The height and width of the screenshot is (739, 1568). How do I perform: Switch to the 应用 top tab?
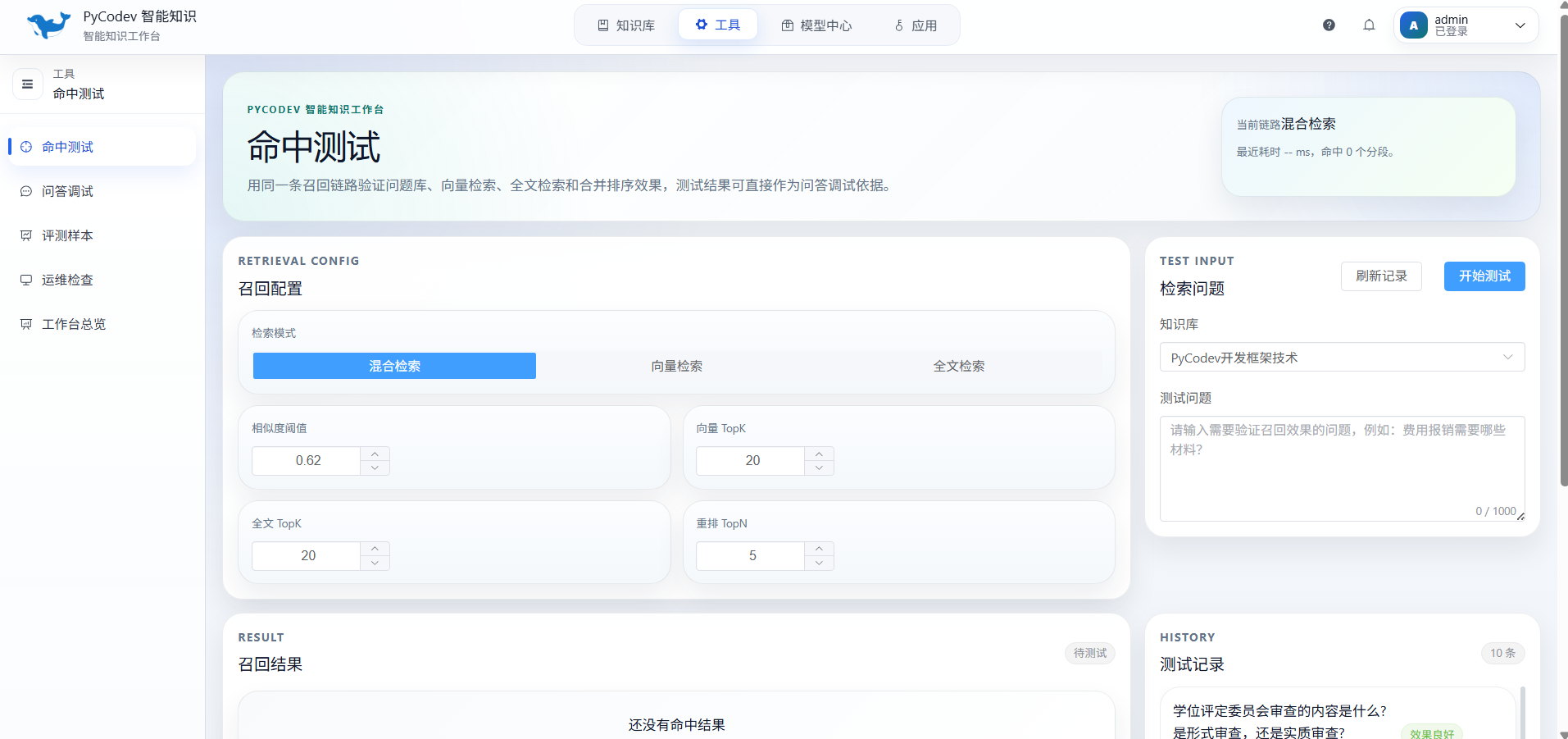pos(916,25)
